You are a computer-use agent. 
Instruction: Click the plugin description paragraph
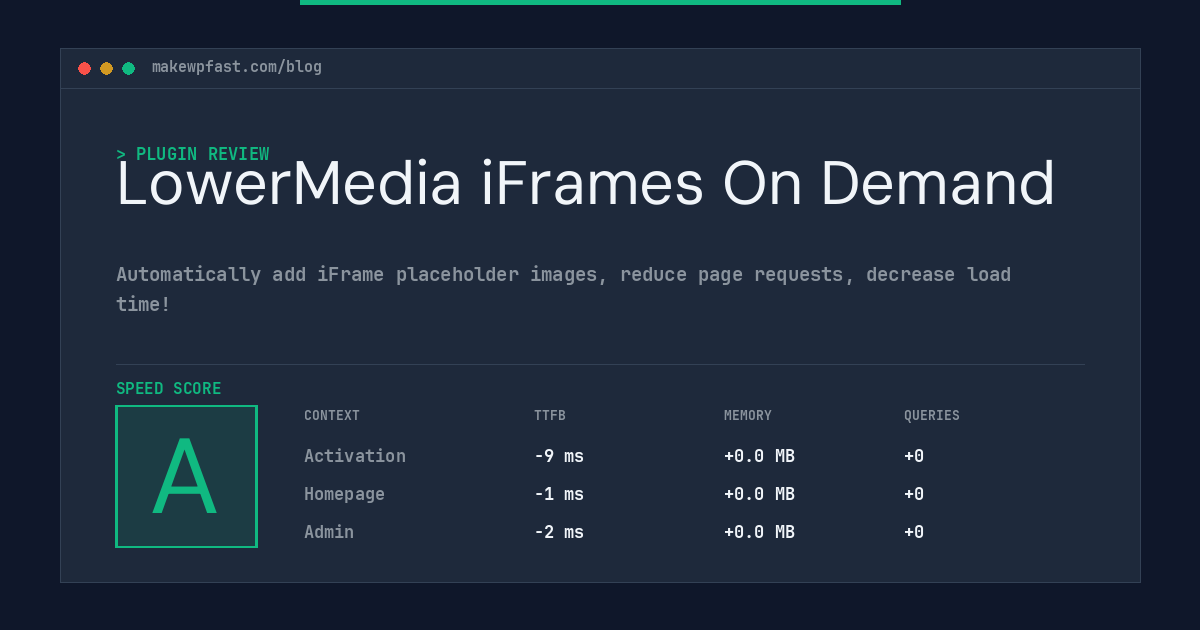click(564, 289)
